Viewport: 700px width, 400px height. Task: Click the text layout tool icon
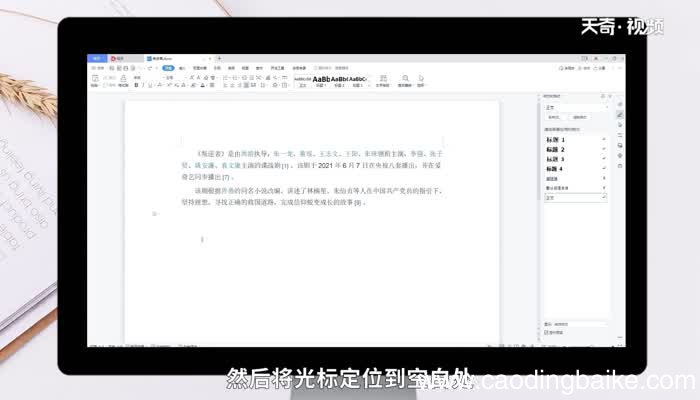pyautogui.click(x=383, y=78)
